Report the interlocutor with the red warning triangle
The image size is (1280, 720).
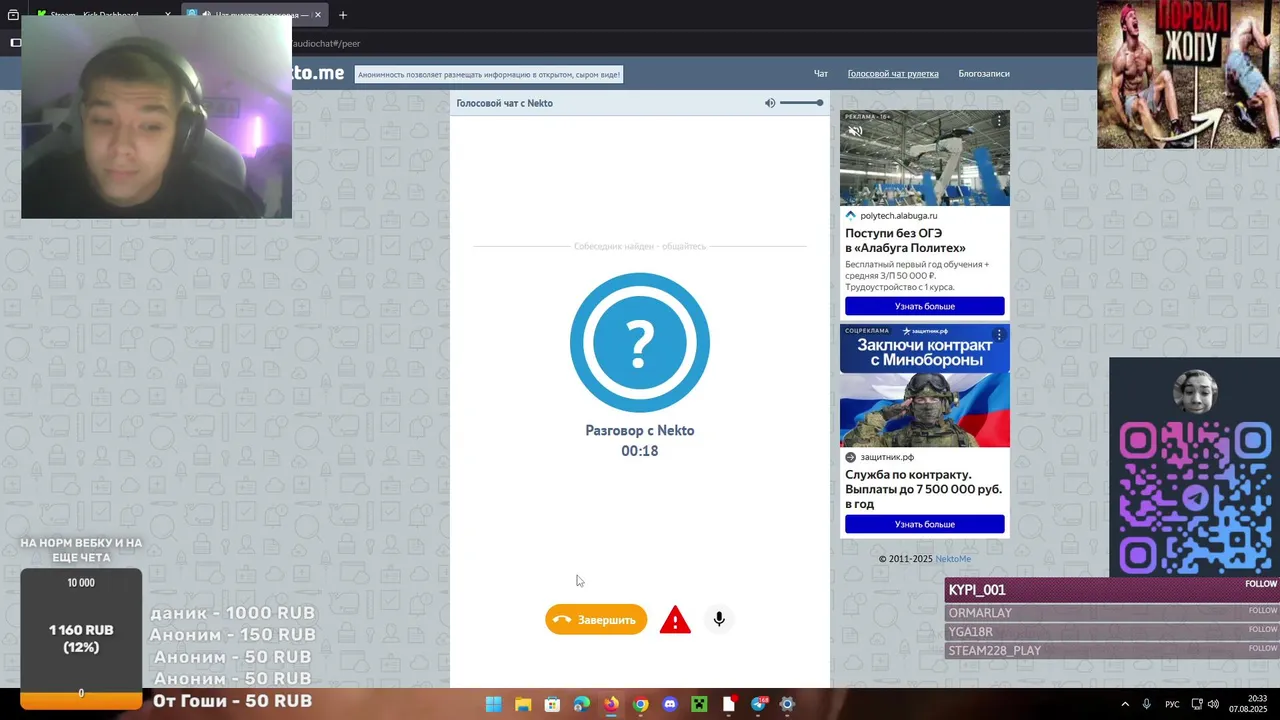pyautogui.click(x=675, y=620)
